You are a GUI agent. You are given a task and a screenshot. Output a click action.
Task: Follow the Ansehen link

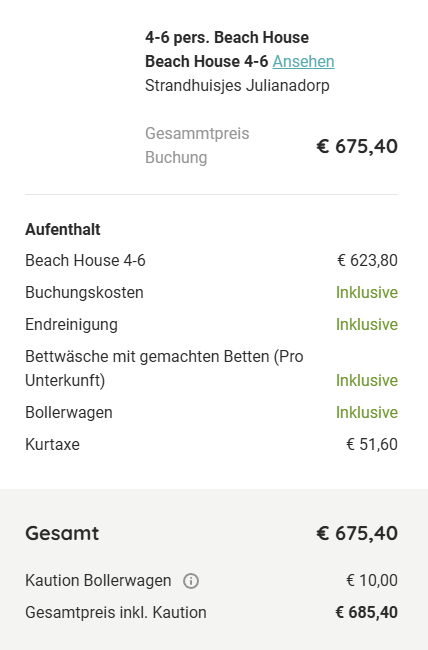[303, 61]
